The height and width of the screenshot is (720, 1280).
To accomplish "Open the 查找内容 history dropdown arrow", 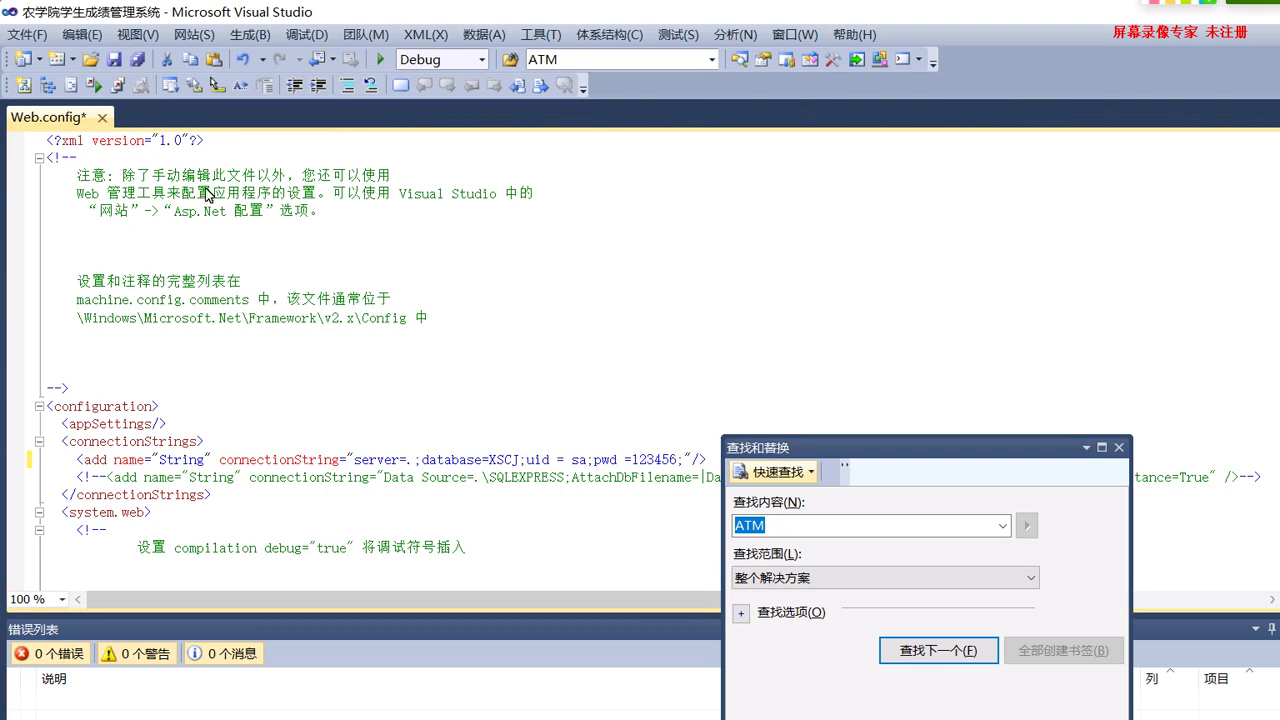I will pyautogui.click(x=1003, y=526).
